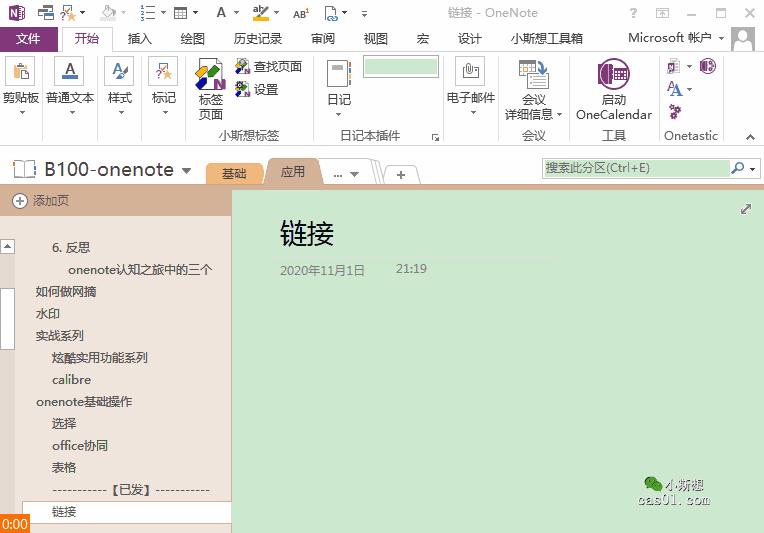This screenshot has height=533, width=764.
Task: Click the Onetastic custom styles AA icon
Action: (x=674, y=89)
